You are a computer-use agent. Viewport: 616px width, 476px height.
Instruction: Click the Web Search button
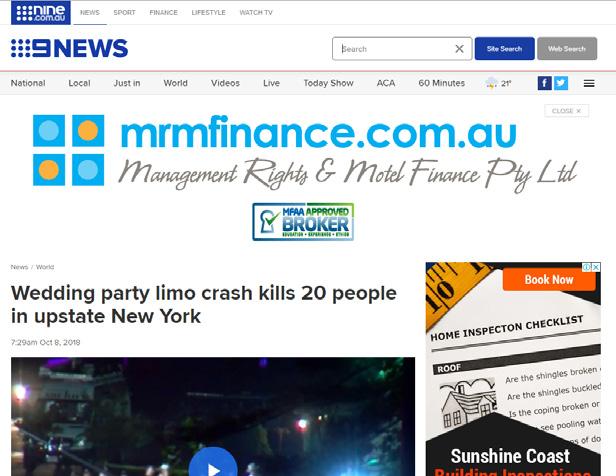point(567,49)
